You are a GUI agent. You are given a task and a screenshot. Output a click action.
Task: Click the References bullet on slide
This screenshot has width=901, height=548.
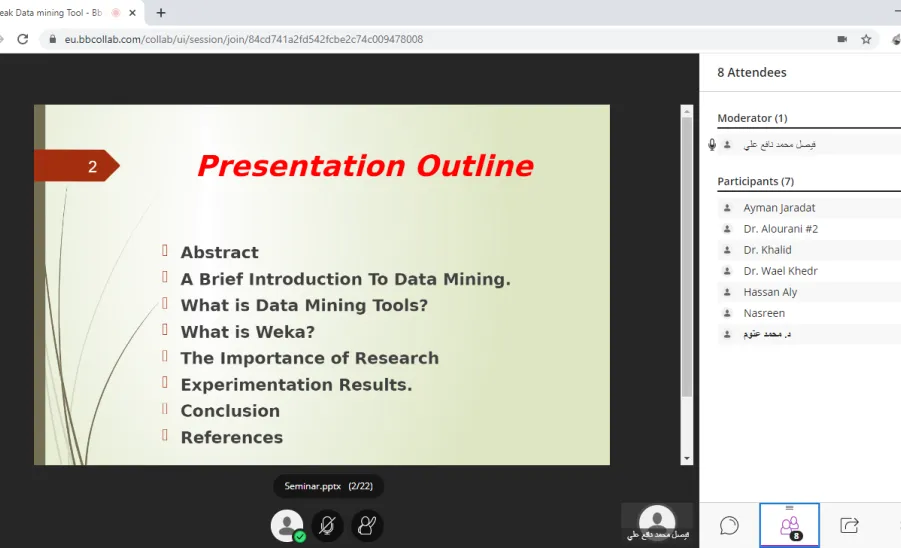pos(232,437)
